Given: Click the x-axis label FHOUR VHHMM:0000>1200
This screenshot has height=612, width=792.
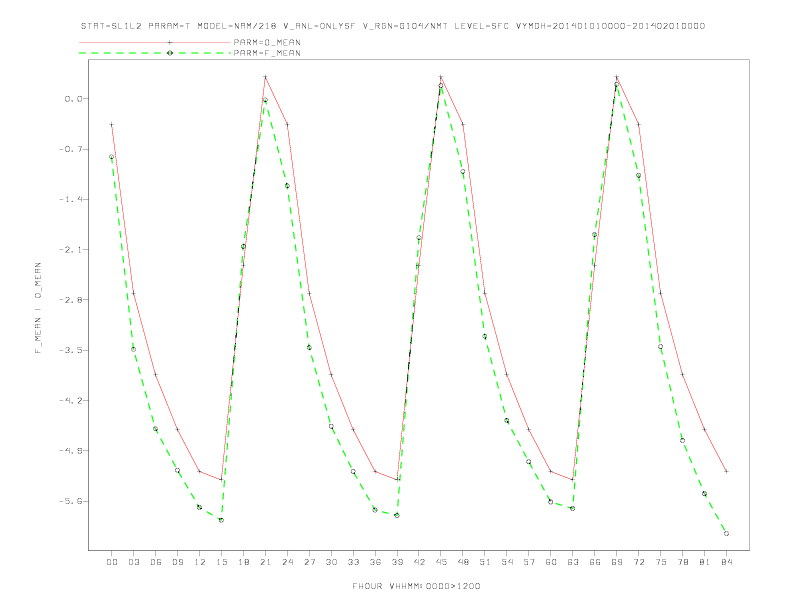Looking at the screenshot, I should click(x=416, y=586).
